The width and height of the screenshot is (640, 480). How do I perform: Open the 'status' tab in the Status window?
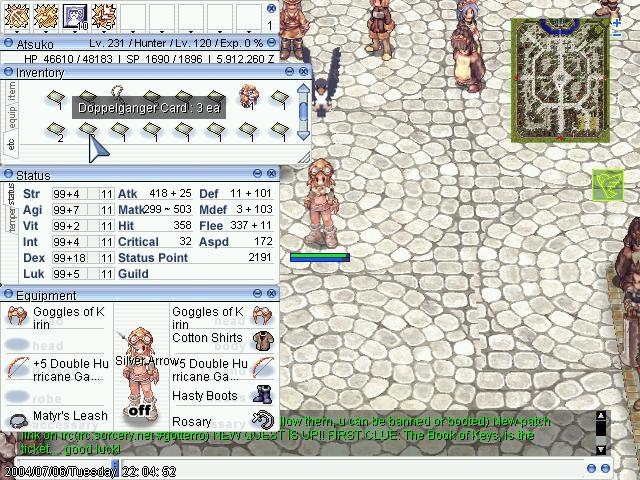(11, 194)
